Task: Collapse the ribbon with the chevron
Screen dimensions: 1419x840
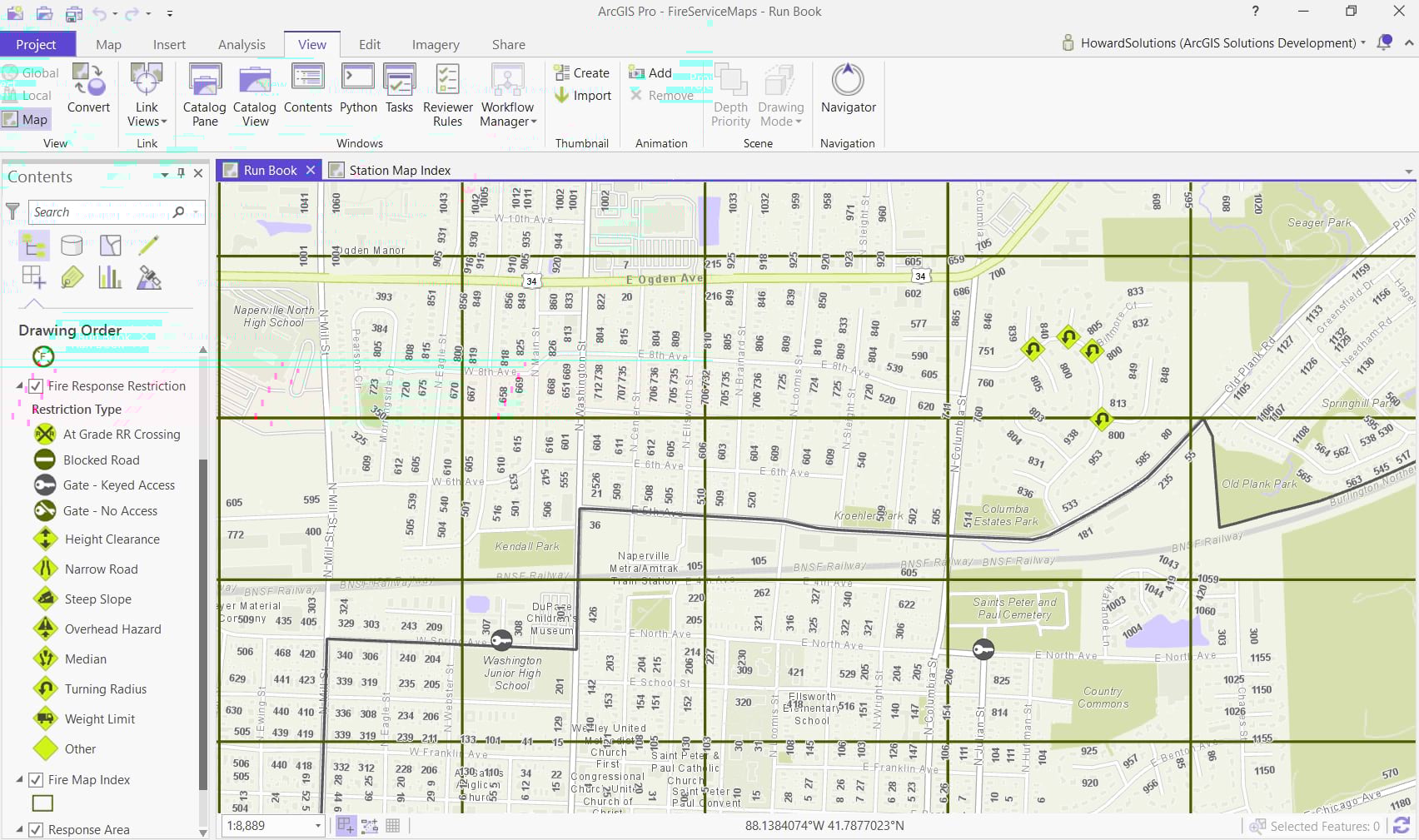Action: pyautogui.click(x=1408, y=42)
